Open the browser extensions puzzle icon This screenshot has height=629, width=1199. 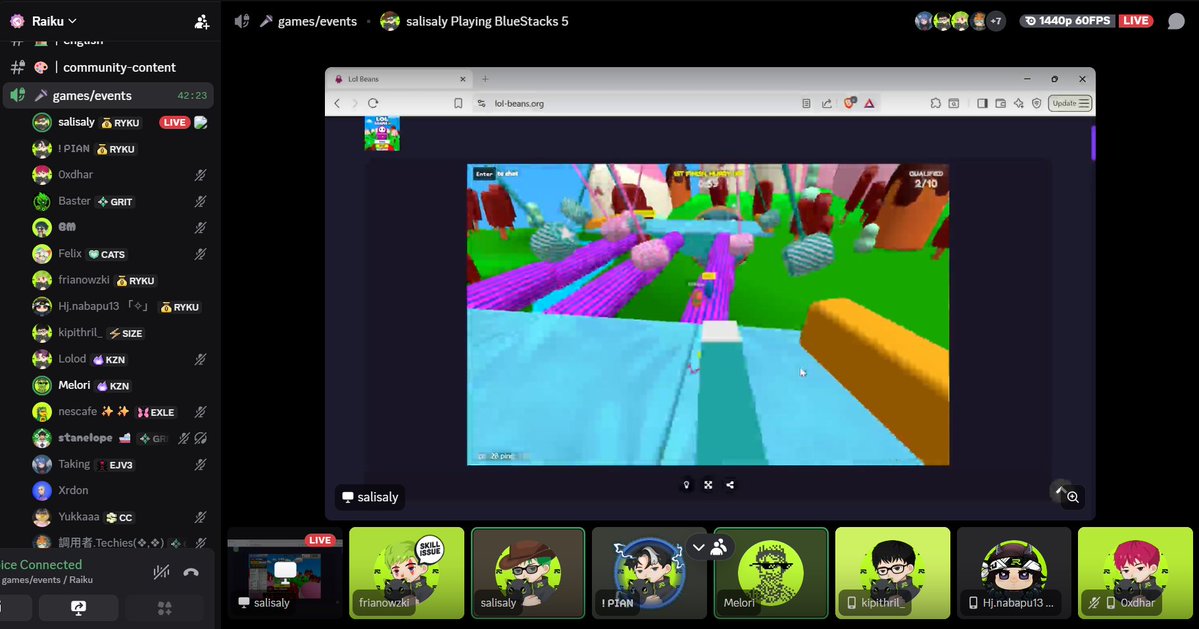[x=935, y=103]
